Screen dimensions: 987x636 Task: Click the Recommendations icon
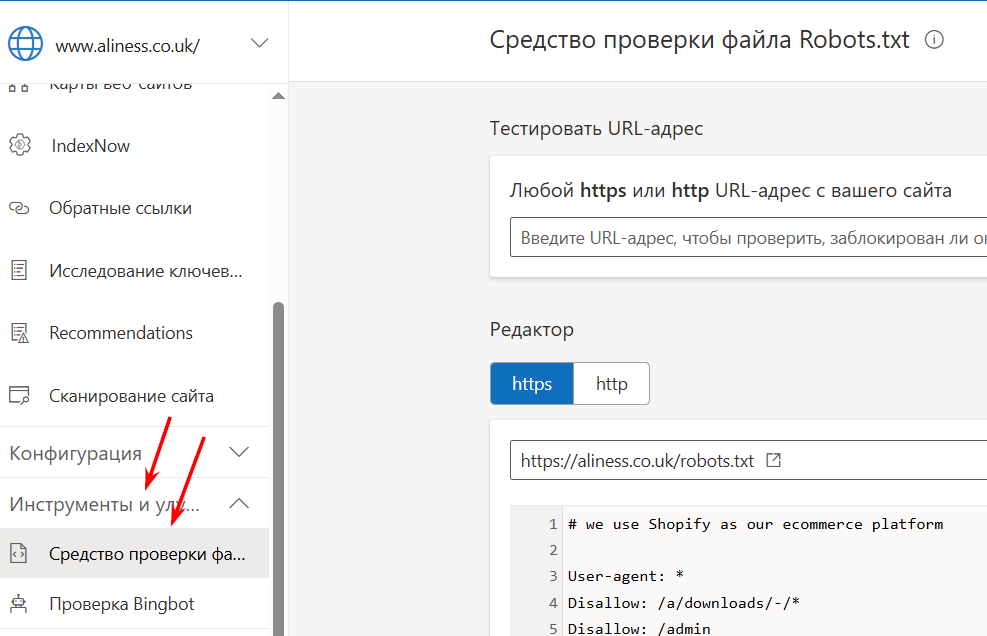tap(20, 332)
